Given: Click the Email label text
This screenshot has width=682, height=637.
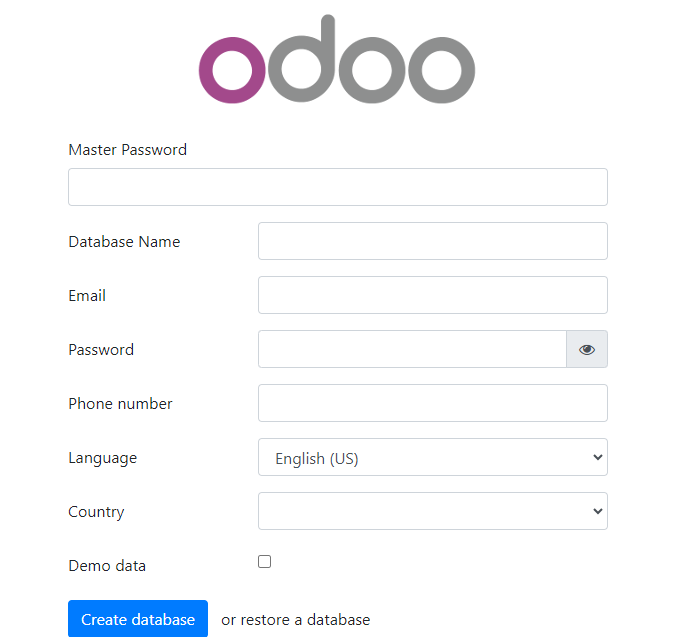Looking at the screenshot, I should pos(87,296).
